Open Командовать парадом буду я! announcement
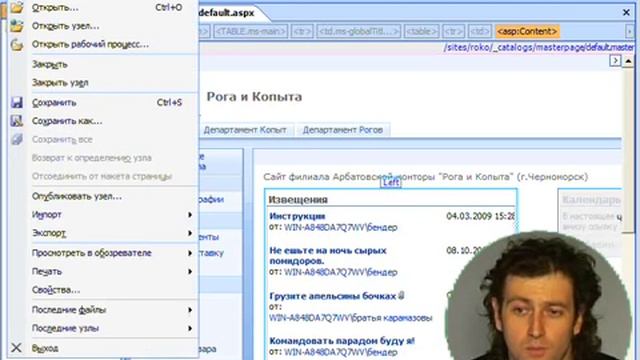This screenshot has height=360, width=640. [342, 340]
